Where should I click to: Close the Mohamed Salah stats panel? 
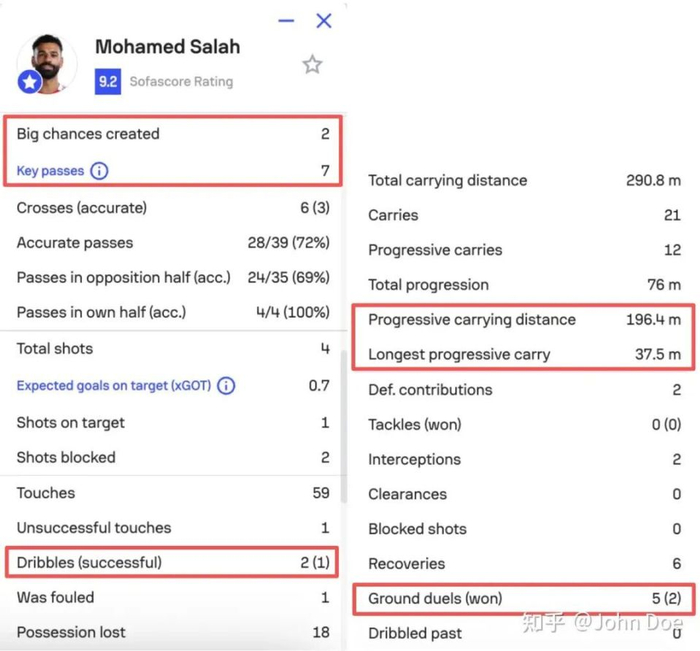click(323, 20)
